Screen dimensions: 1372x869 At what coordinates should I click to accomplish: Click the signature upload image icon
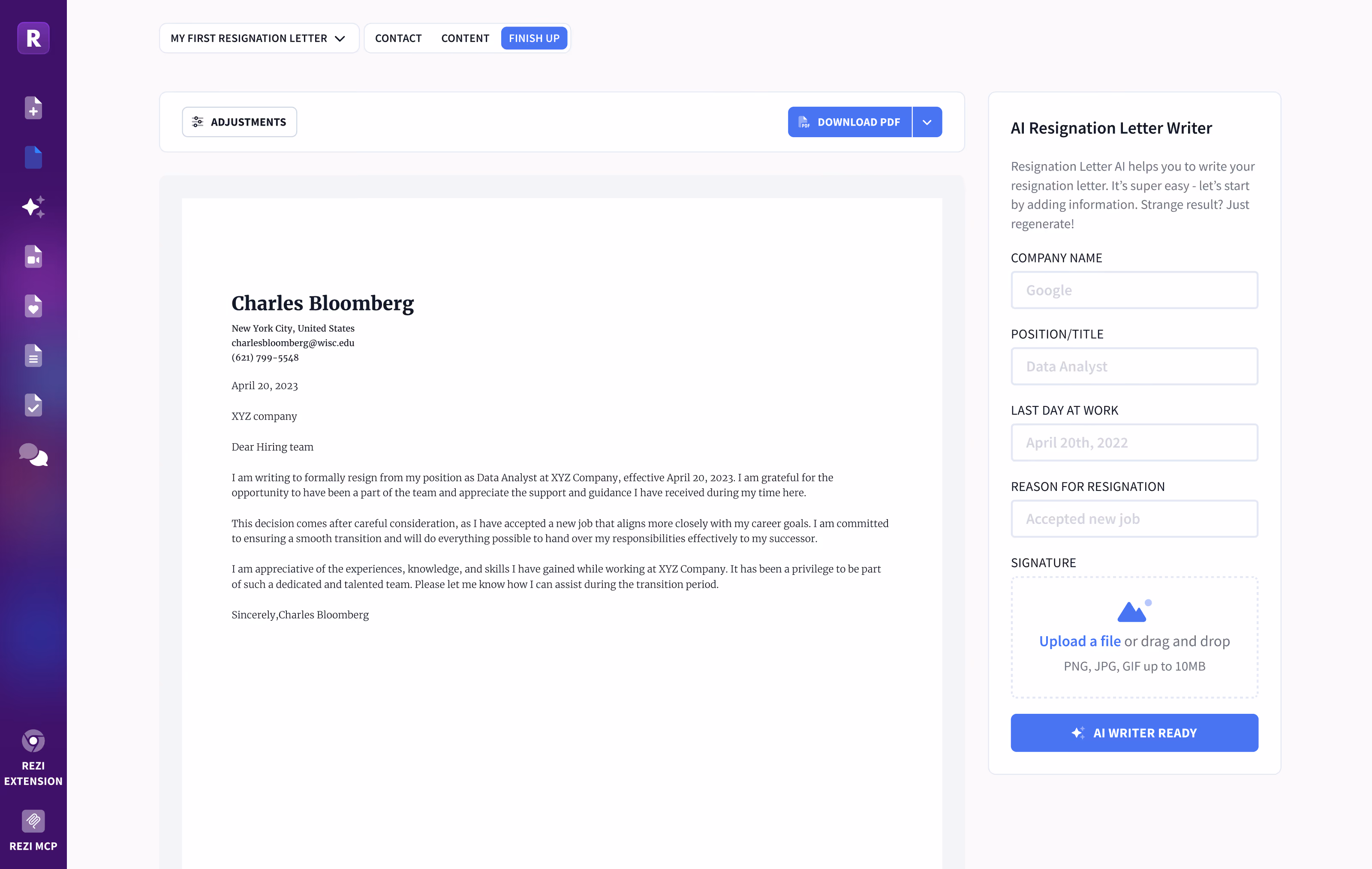click(x=1134, y=611)
